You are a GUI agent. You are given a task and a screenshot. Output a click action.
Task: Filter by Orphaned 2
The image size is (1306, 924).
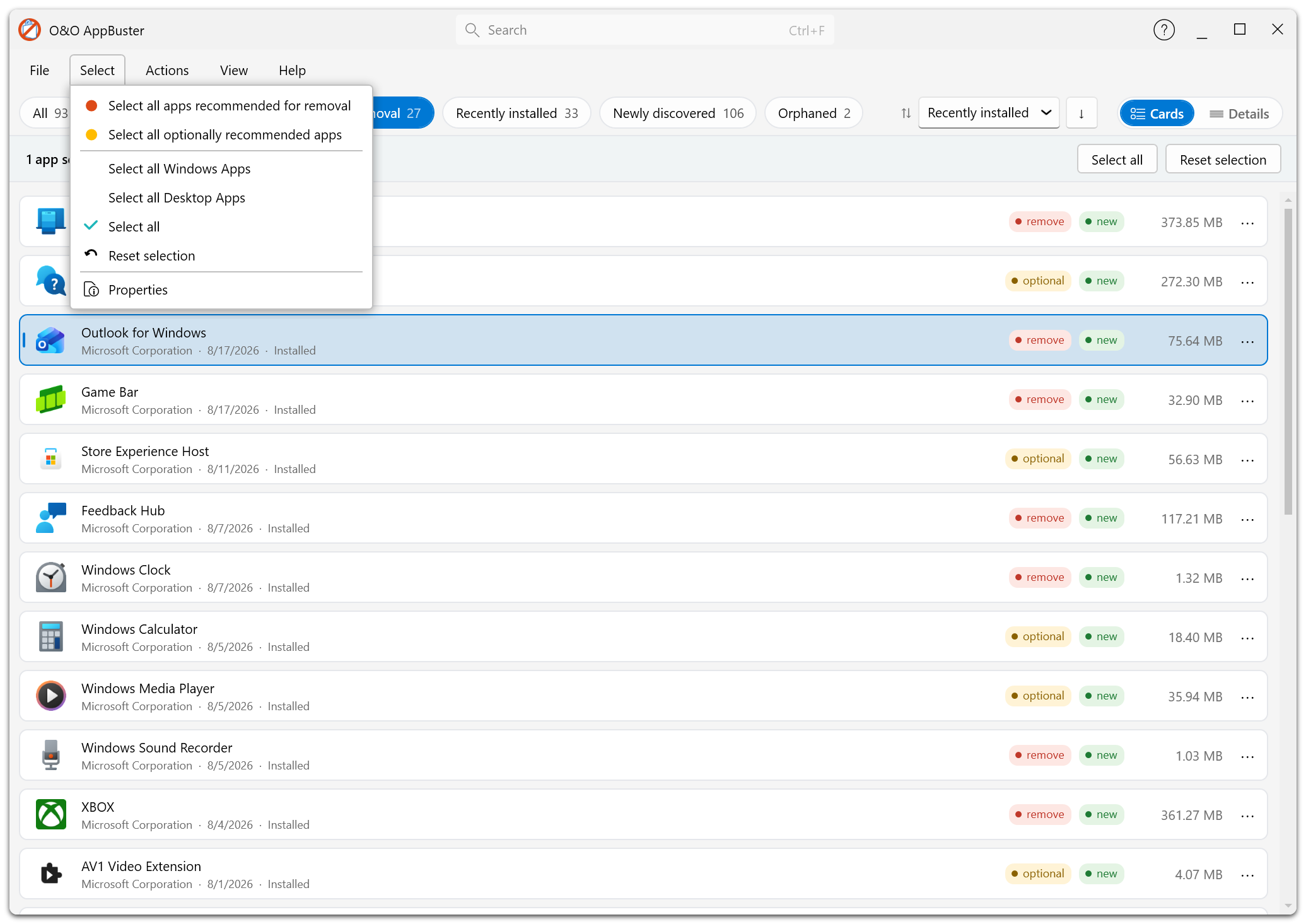tap(813, 114)
